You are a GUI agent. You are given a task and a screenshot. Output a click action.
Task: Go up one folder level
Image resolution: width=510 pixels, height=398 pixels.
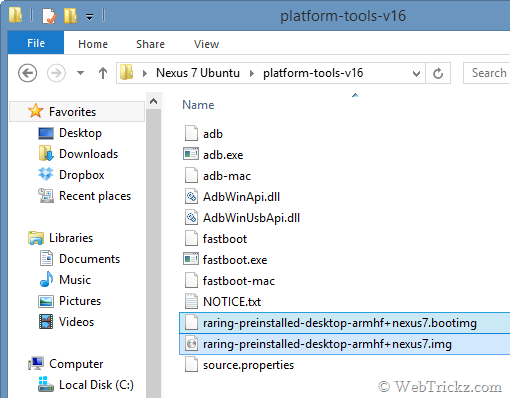[x=103, y=73]
